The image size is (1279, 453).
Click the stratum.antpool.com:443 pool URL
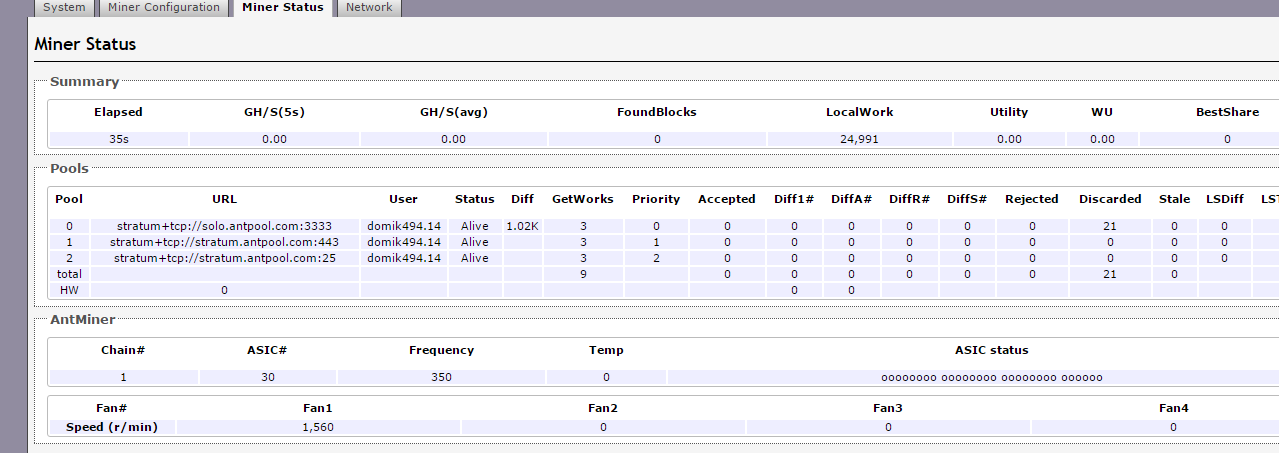pyautogui.click(x=224, y=243)
